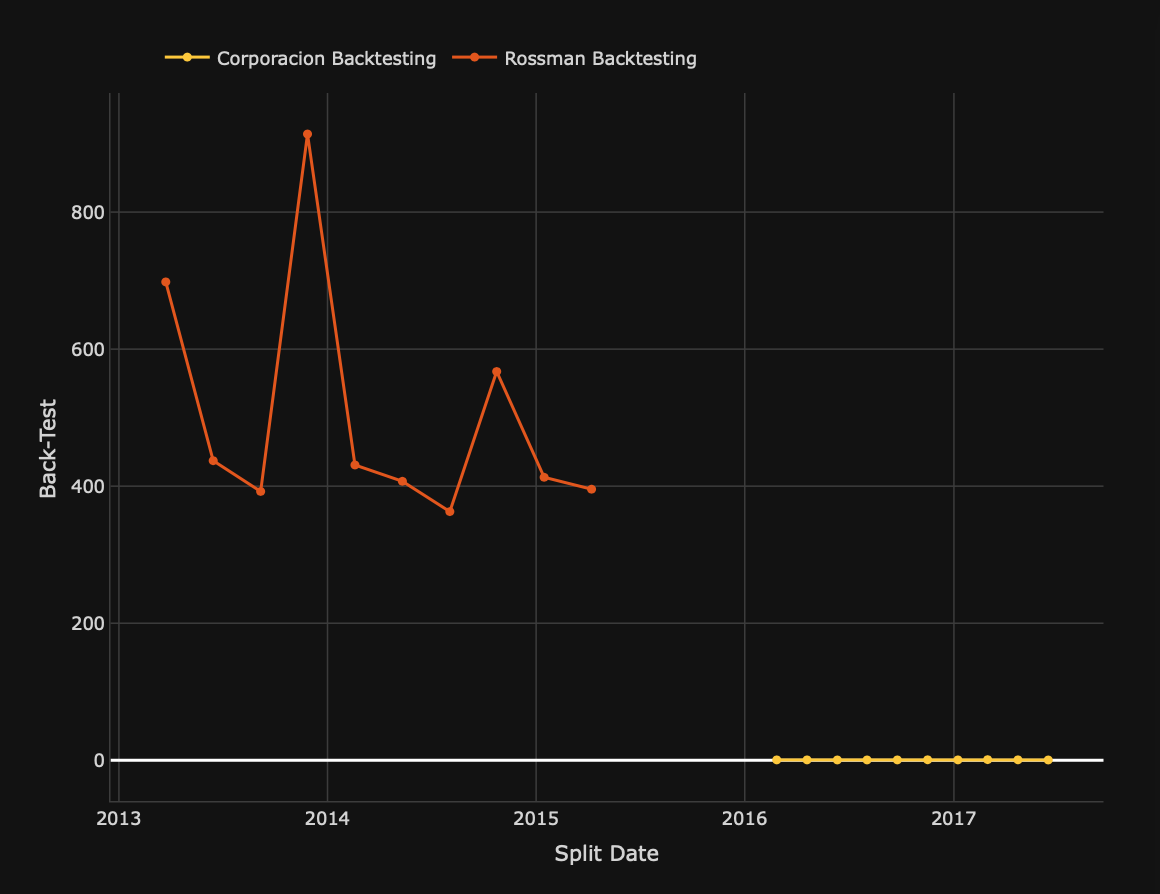Select the first Rossman data point near 700

pyautogui.click(x=166, y=282)
